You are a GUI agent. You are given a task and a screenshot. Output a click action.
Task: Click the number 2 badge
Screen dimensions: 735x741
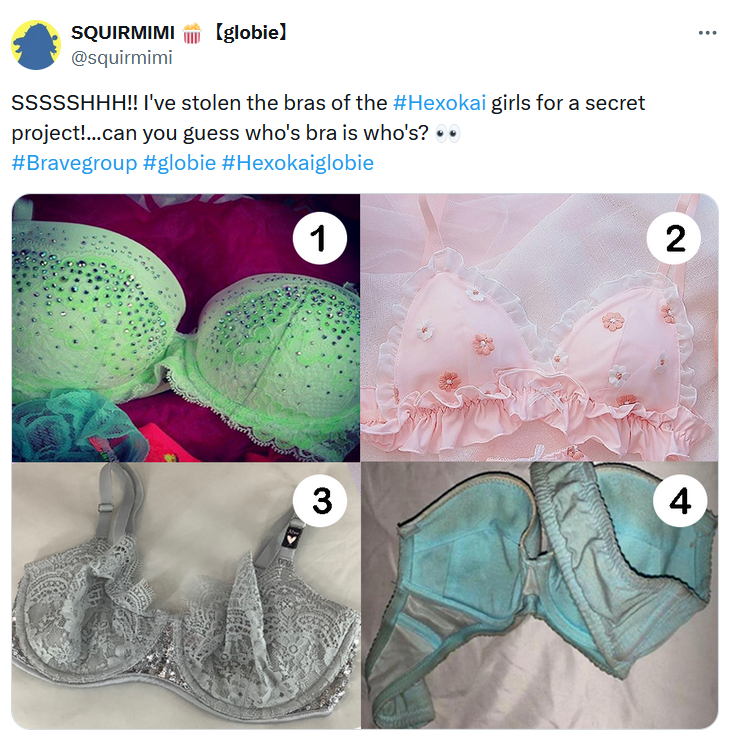tap(674, 238)
